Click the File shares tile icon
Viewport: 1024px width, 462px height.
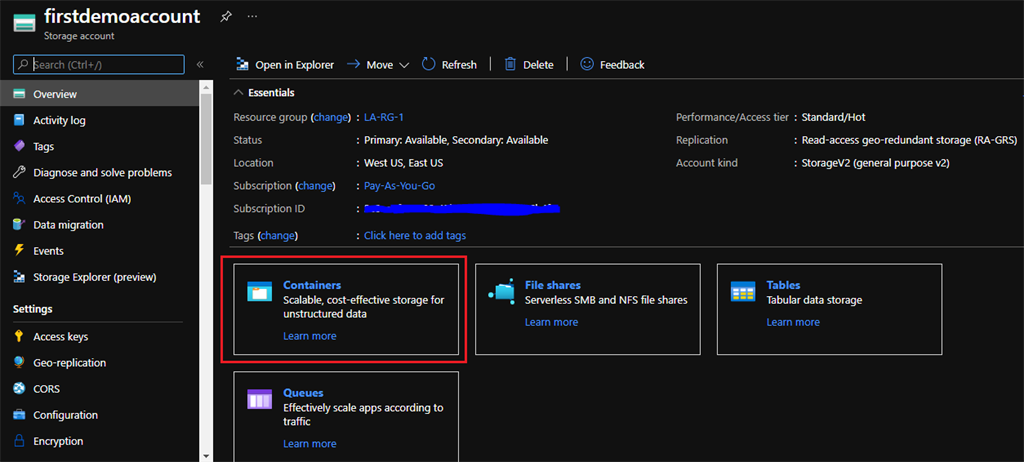(x=501, y=291)
